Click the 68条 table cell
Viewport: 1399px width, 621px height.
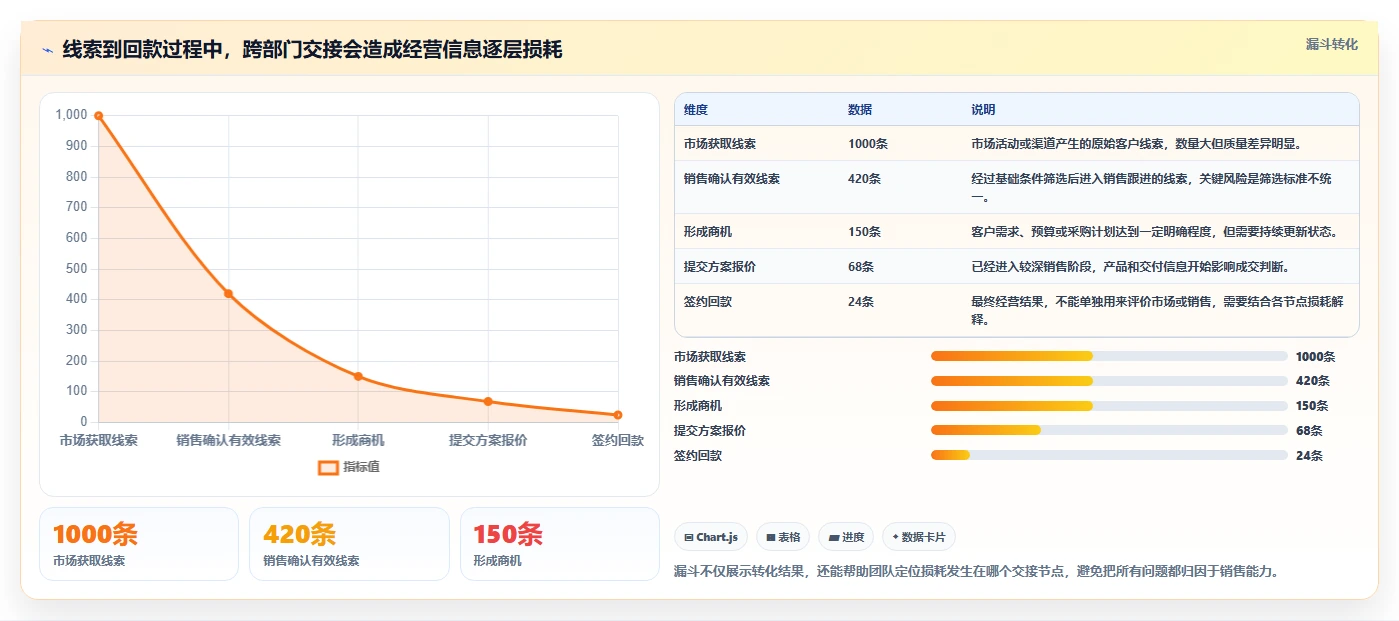(861, 267)
